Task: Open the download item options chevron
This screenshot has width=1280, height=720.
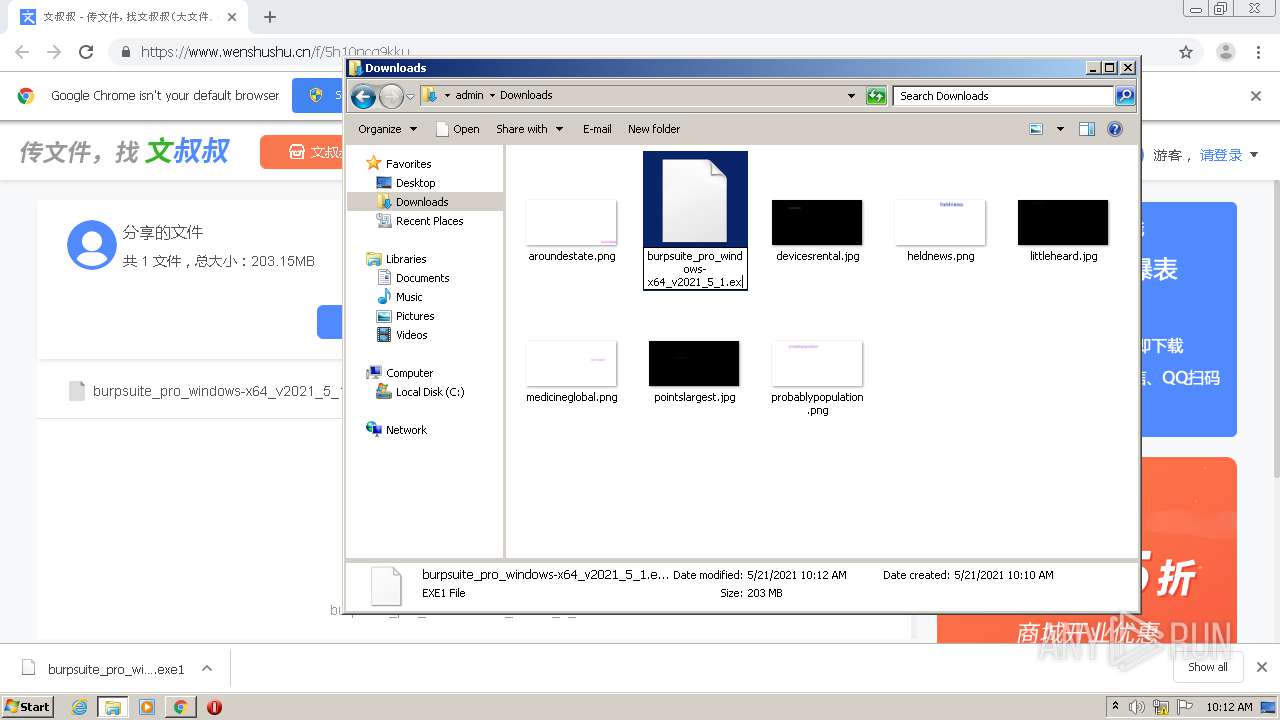Action: tap(207, 668)
